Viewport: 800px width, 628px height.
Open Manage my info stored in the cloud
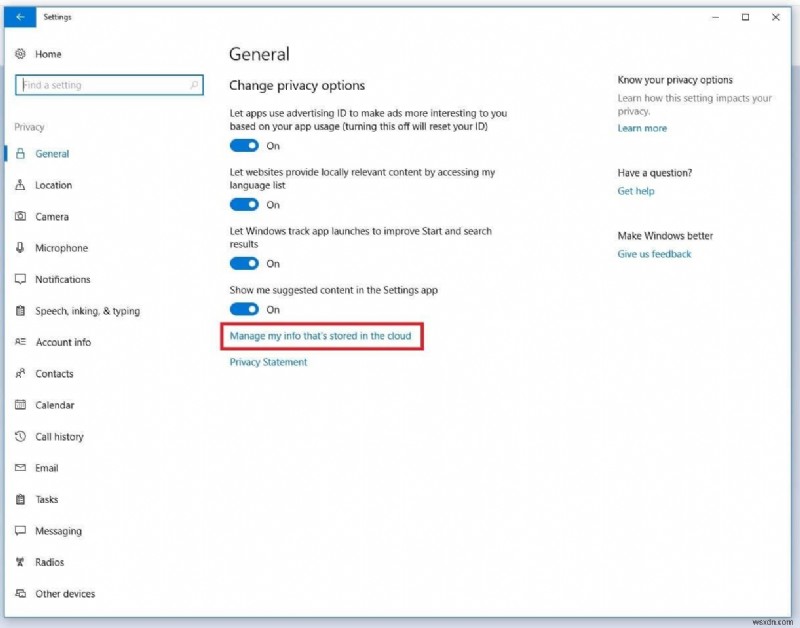[321, 337]
